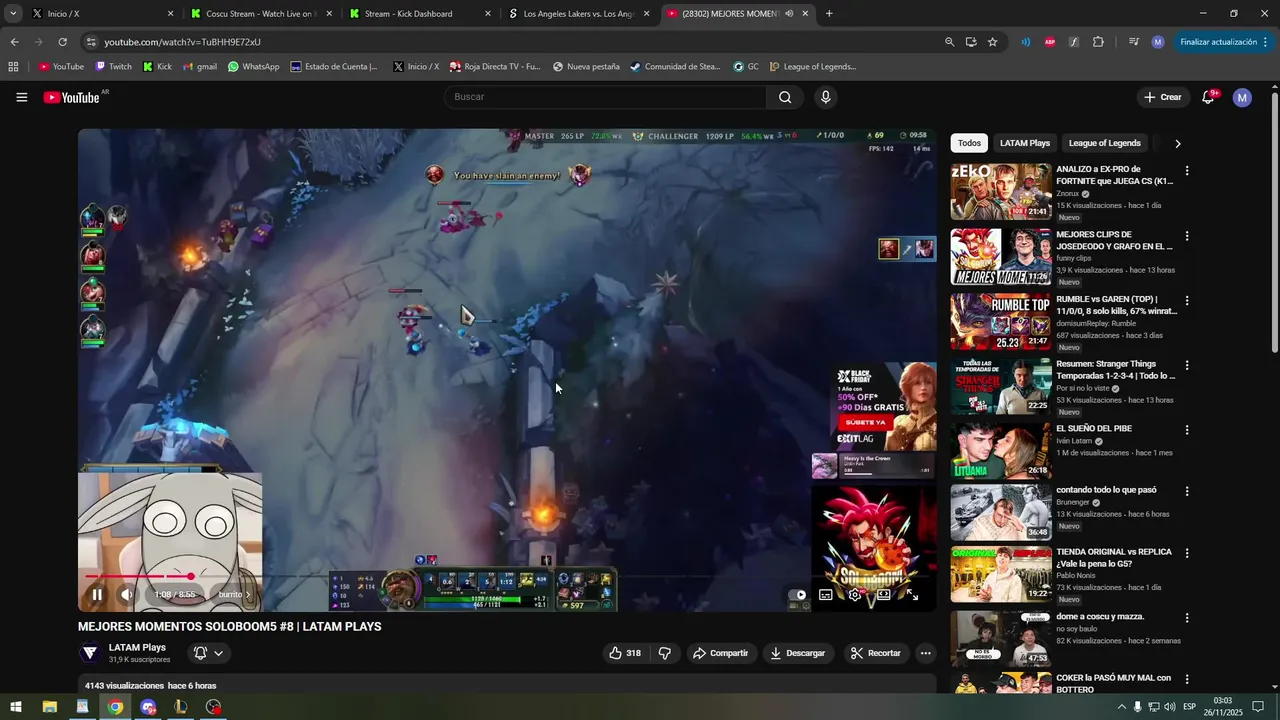1280x720 pixels.
Task: Open more actions ellipsis below the video
Action: coord(926,653)
